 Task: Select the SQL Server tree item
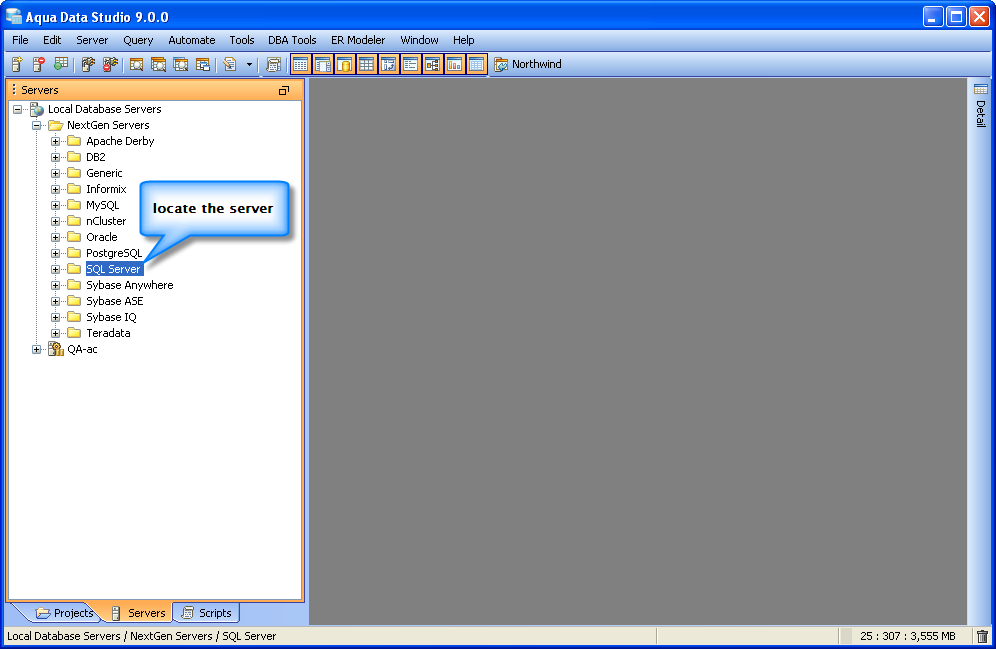coord(114,269)
